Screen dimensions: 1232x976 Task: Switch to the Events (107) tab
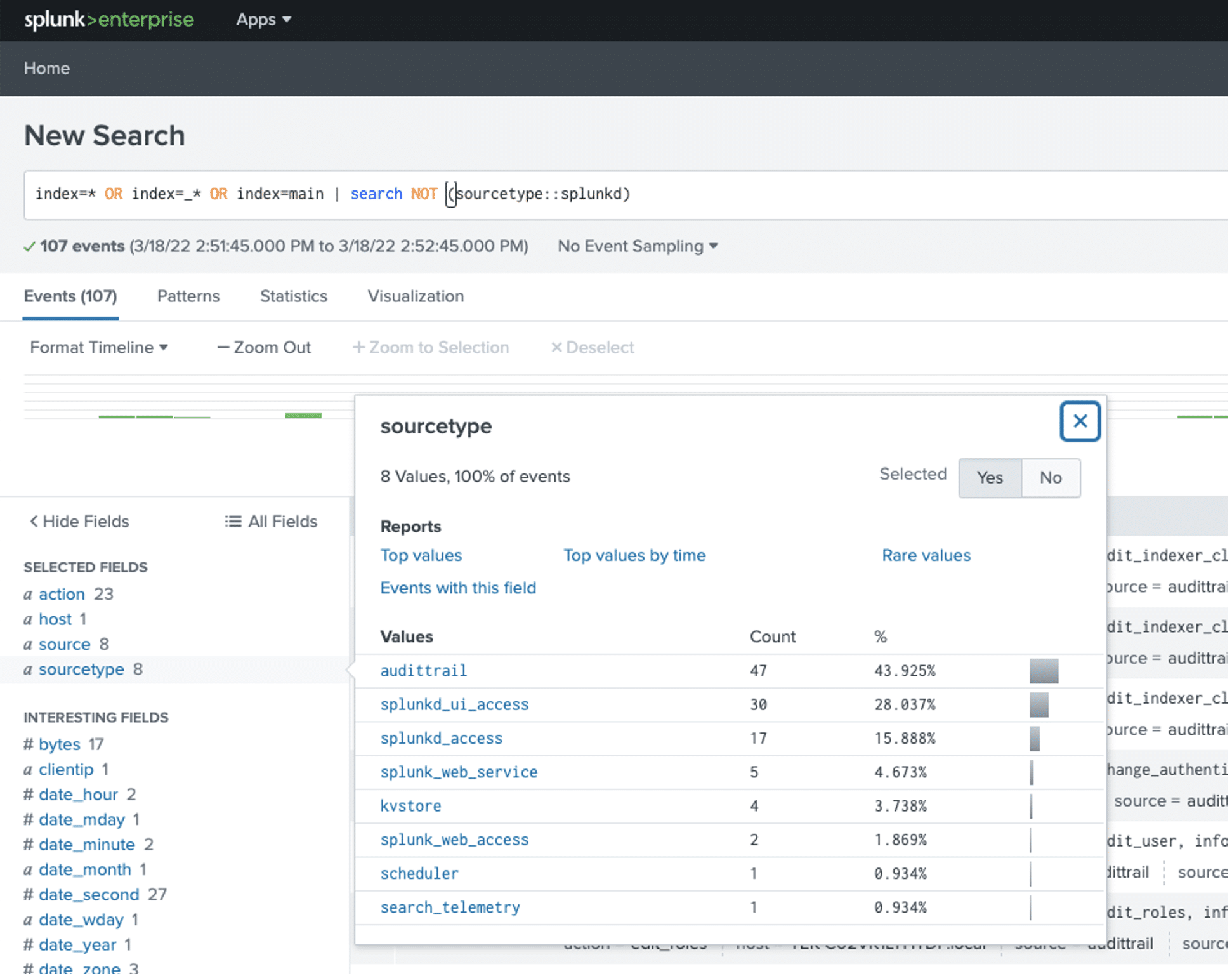(x=70, y=296)
